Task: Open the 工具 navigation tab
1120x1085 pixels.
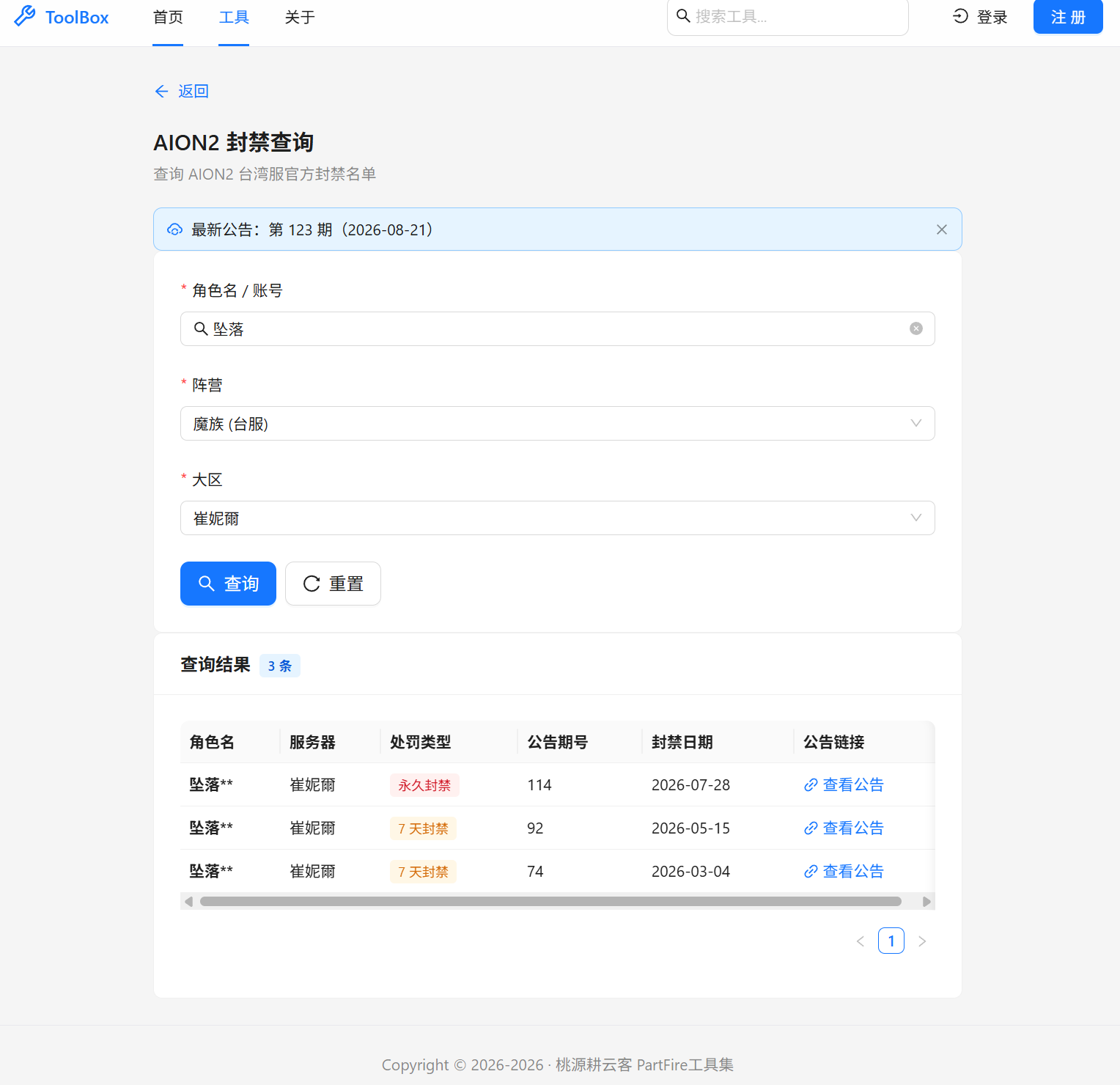Action: (x=234, y=18)
